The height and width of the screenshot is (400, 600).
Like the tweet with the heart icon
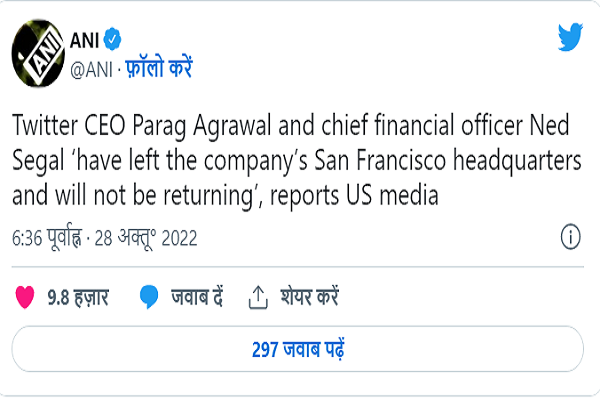click(x=25, y=297)
